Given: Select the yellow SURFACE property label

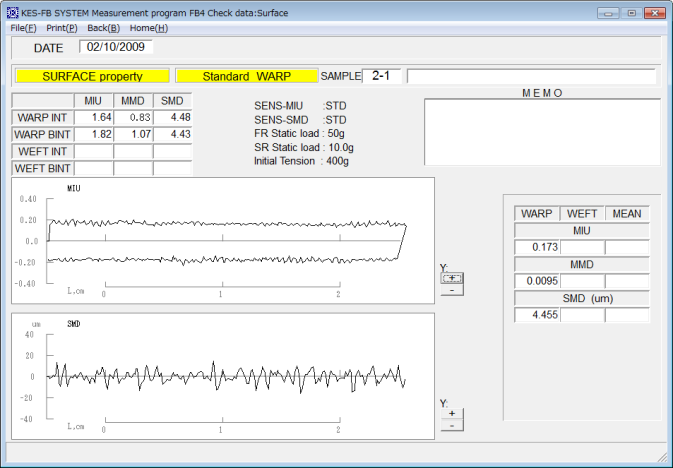Looking at the screenshot, I should pyautogui.click(x=92, y=76).
